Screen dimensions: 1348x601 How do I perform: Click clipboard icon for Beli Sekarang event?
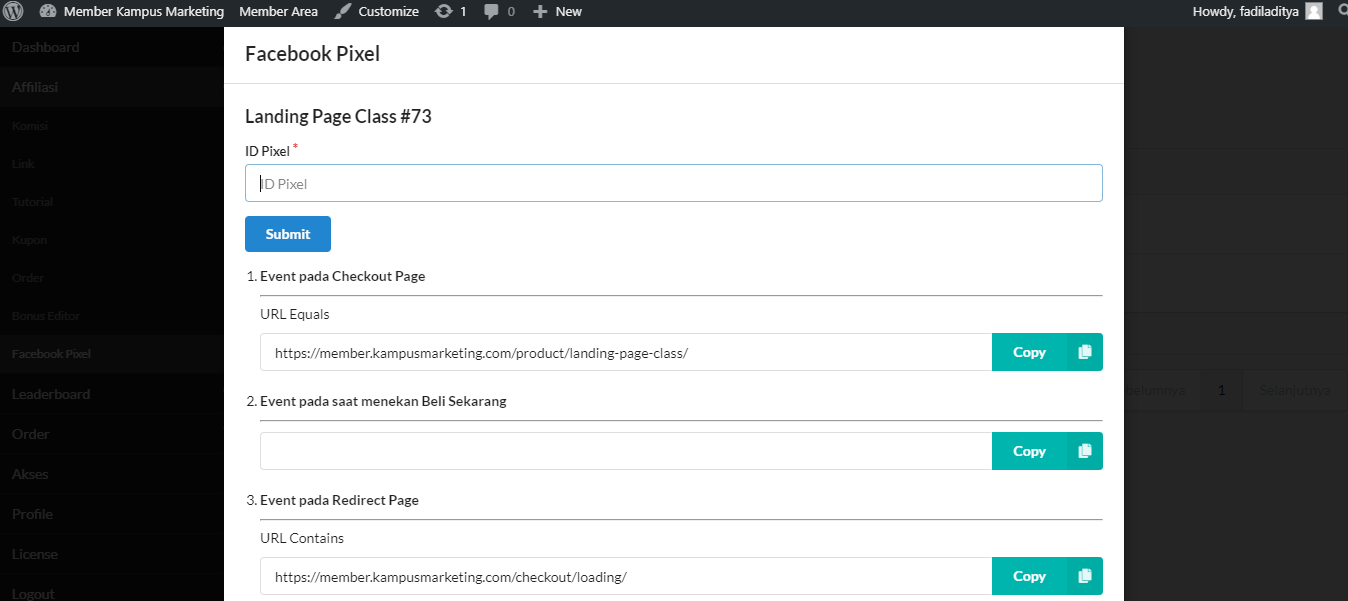tap(1085, 451)
